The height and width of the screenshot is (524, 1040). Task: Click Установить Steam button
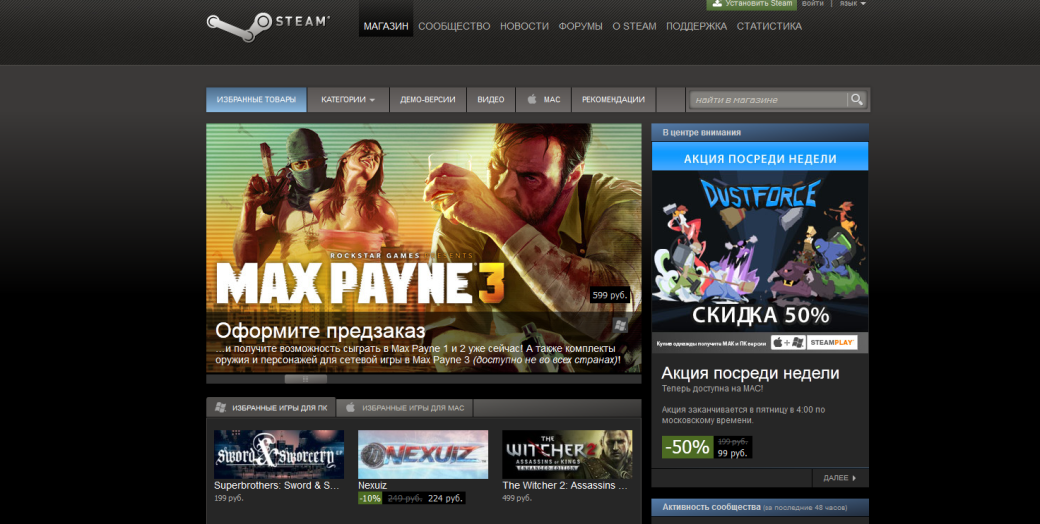point(752,4)
